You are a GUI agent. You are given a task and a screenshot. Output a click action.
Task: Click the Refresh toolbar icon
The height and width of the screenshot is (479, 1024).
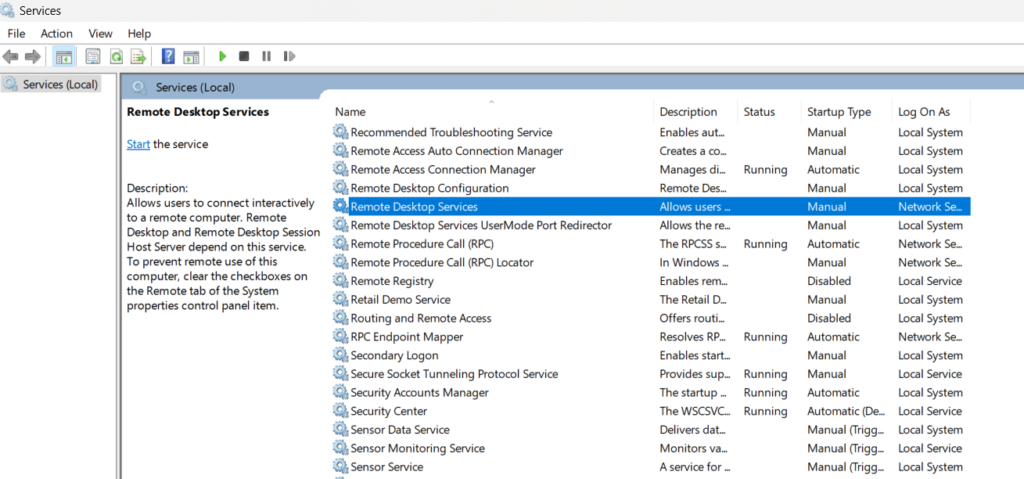coord(116,57)
